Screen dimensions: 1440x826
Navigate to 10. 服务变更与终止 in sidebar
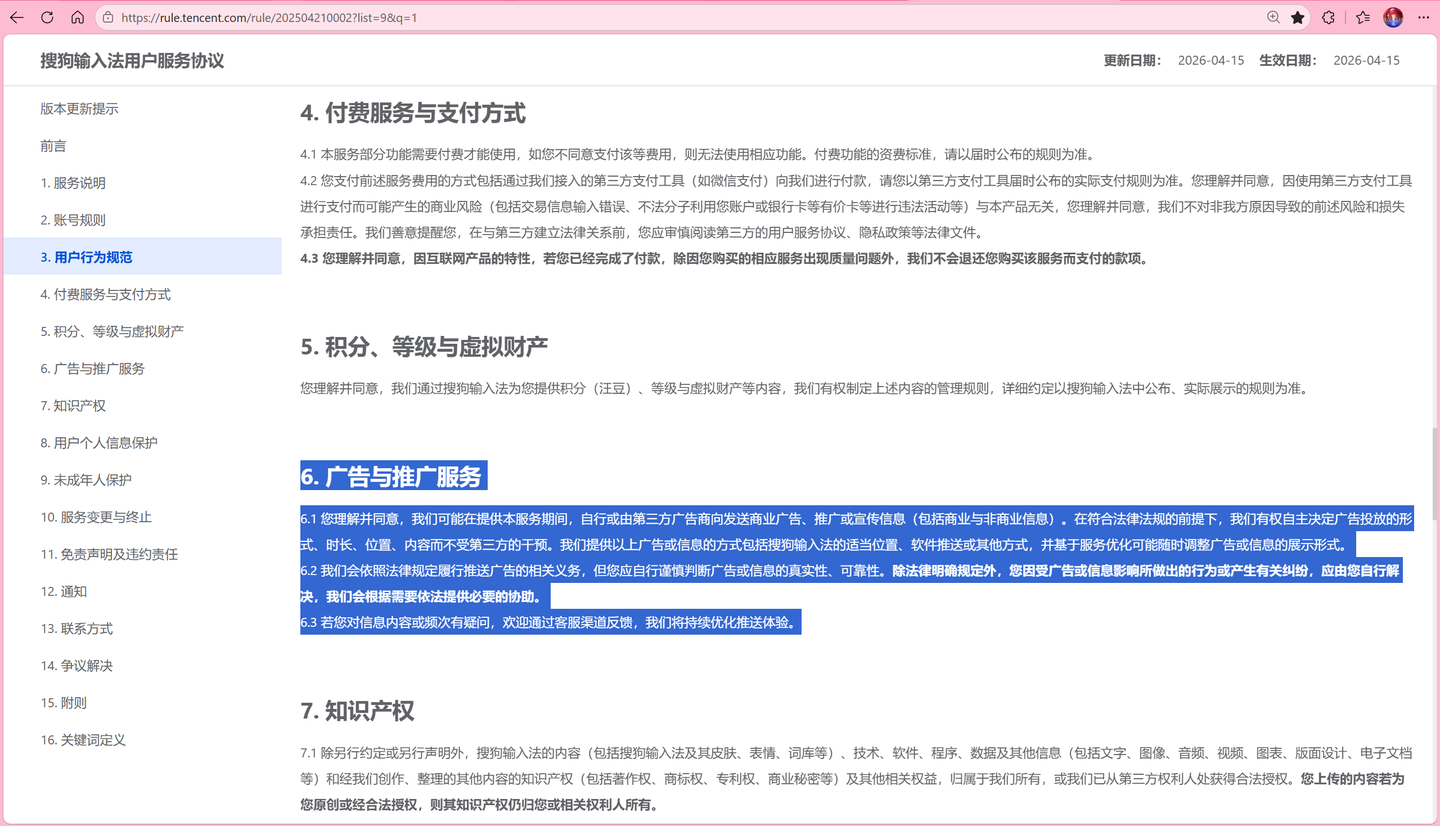(96, 517)
